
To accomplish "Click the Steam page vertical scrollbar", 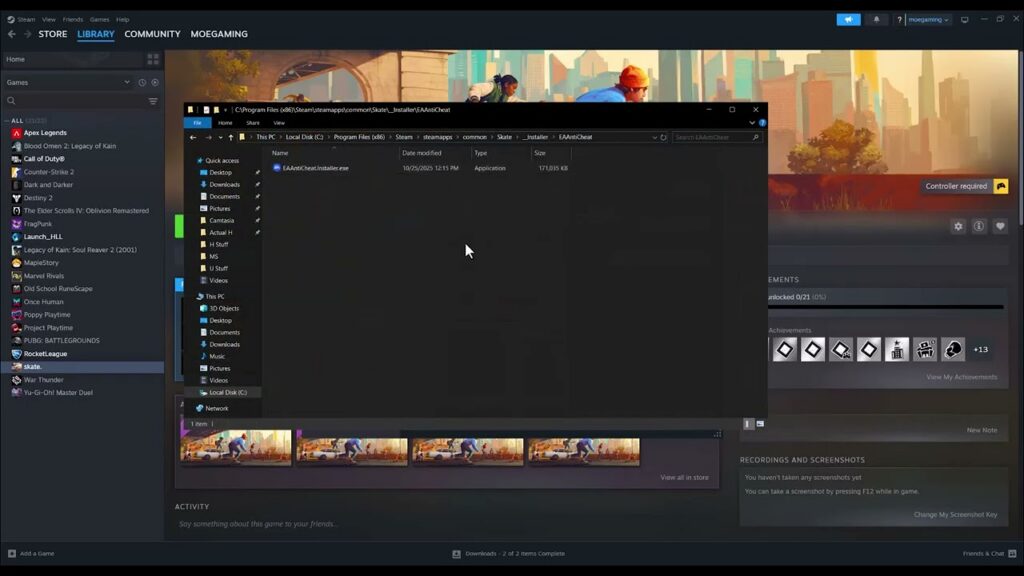I will coord(1020,137).
